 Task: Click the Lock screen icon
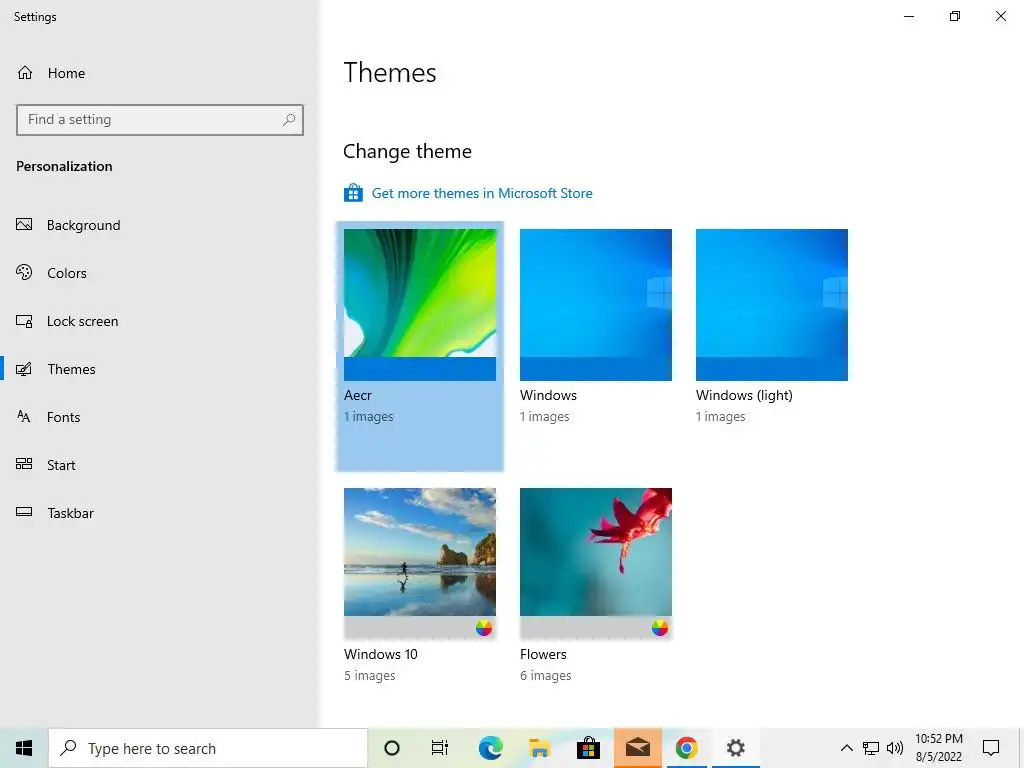click(x=24, y=321)
